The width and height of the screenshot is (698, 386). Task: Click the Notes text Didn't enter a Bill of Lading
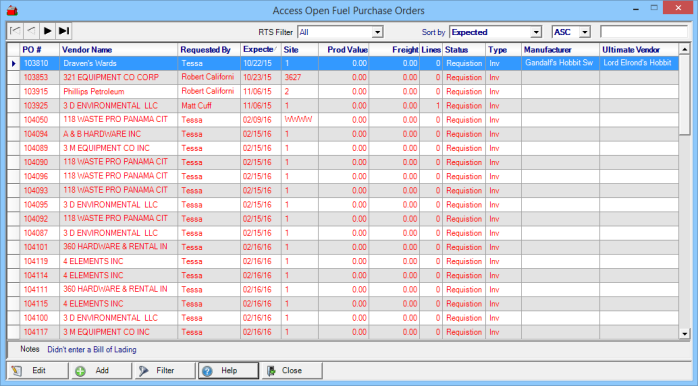(x=92, y=349)
